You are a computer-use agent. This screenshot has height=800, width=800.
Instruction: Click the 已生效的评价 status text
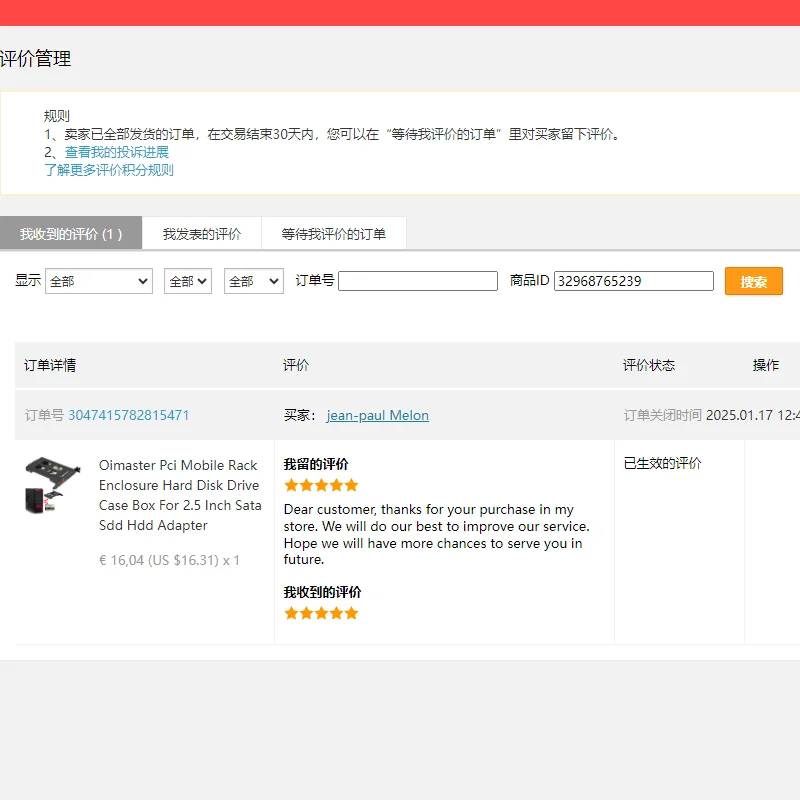[662, 463]
